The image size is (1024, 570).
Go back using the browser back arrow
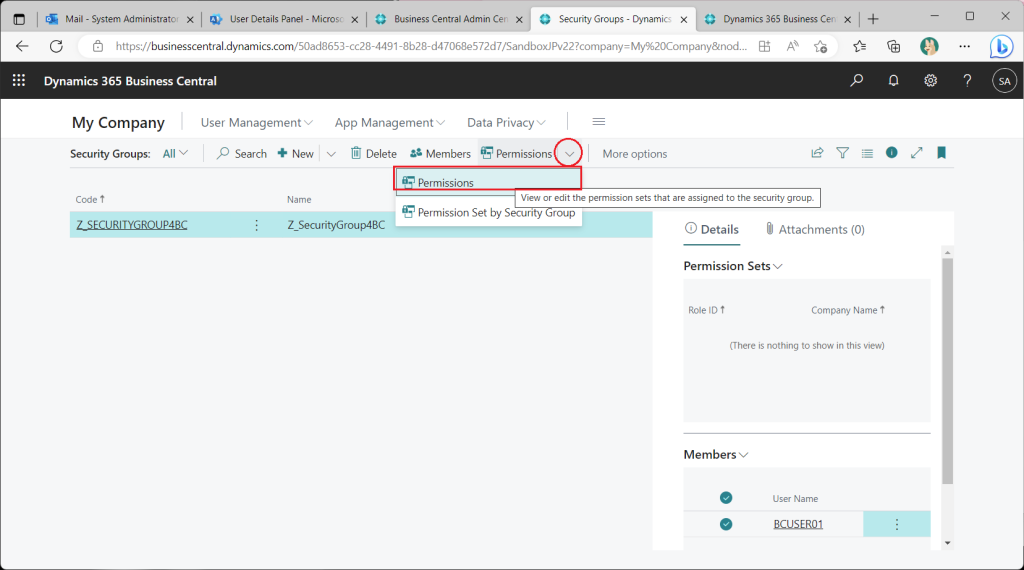pyautogui.click(x=22, y=46)
